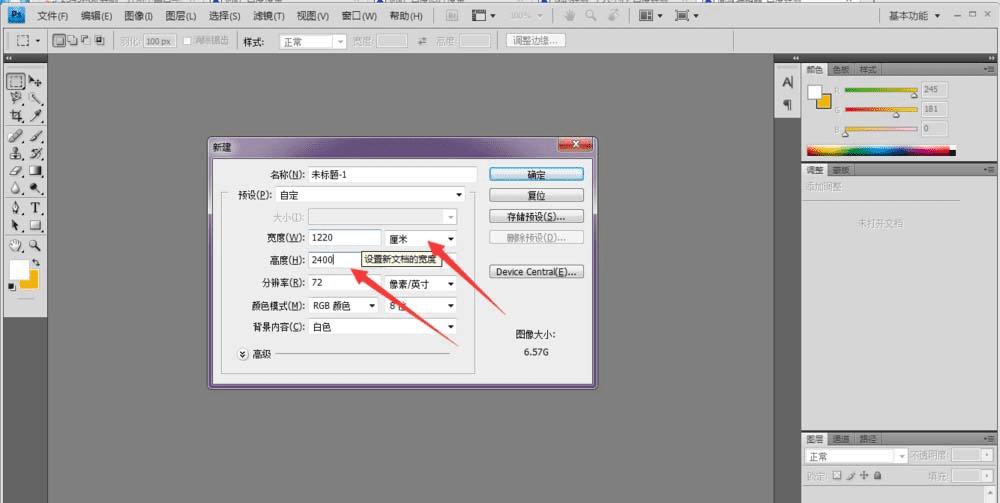Choose New Selection mode in options bar

click(59, 41)
